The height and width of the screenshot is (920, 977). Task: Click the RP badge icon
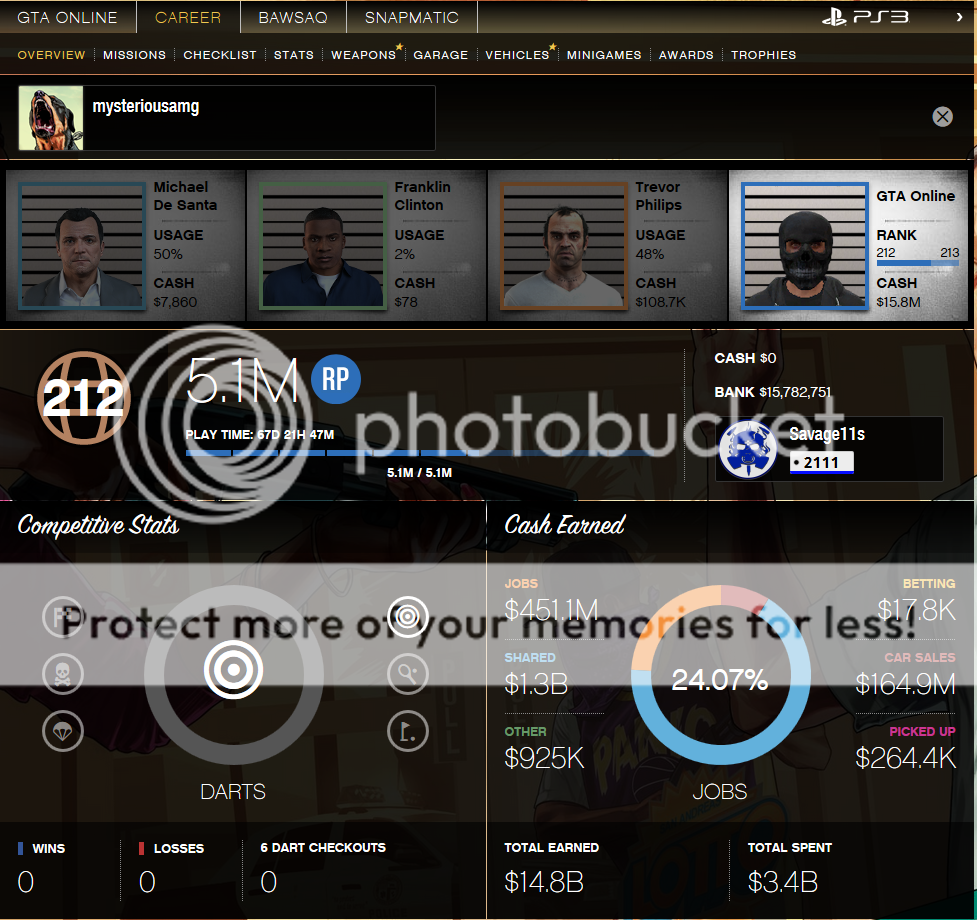(336, 379)
